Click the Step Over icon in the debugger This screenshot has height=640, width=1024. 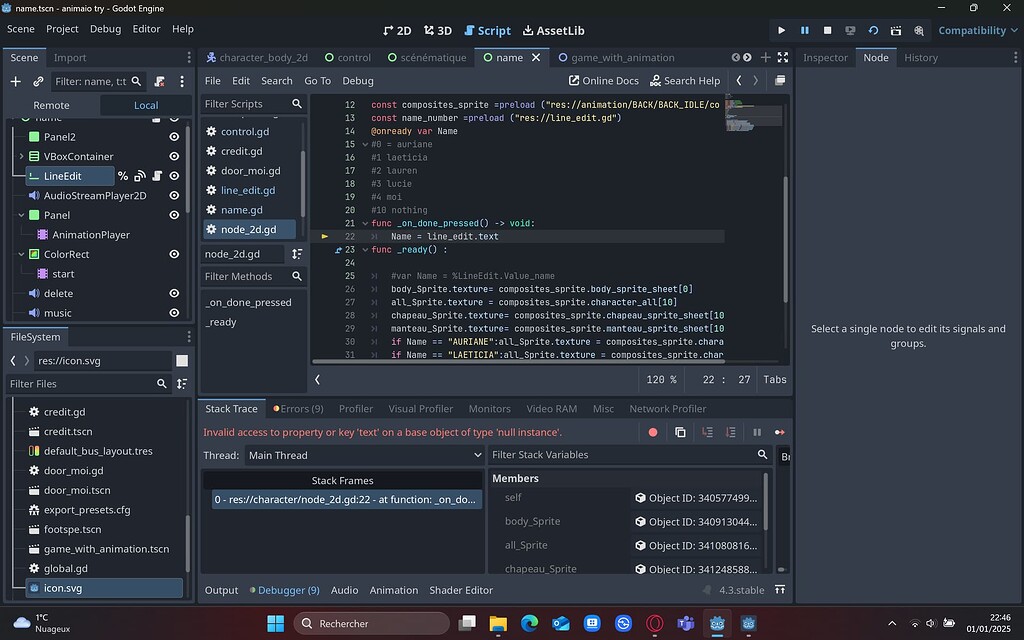point(731,432)
